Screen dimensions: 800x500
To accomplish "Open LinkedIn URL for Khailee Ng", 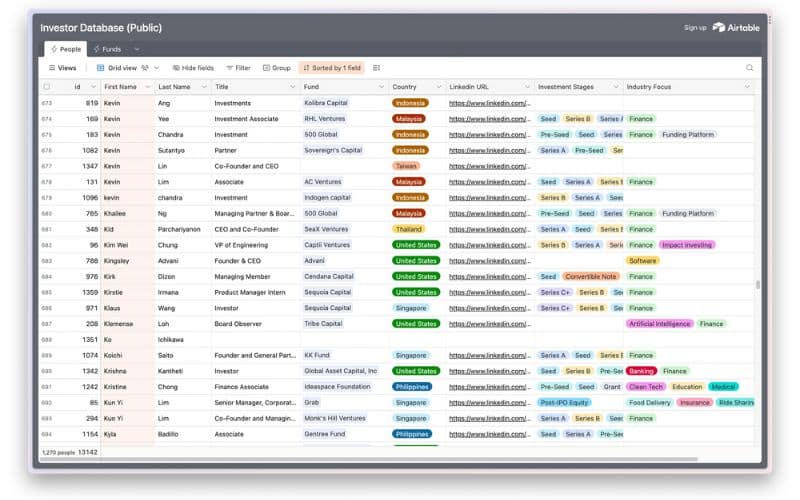I will click(490, 213).
